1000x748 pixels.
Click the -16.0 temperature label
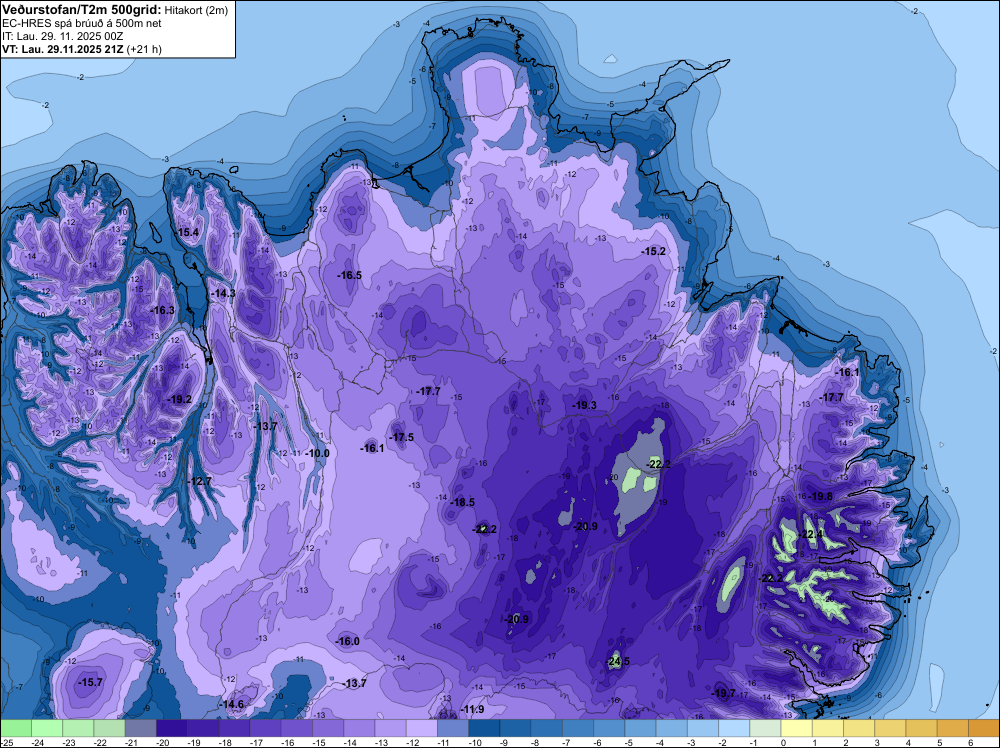348,641
